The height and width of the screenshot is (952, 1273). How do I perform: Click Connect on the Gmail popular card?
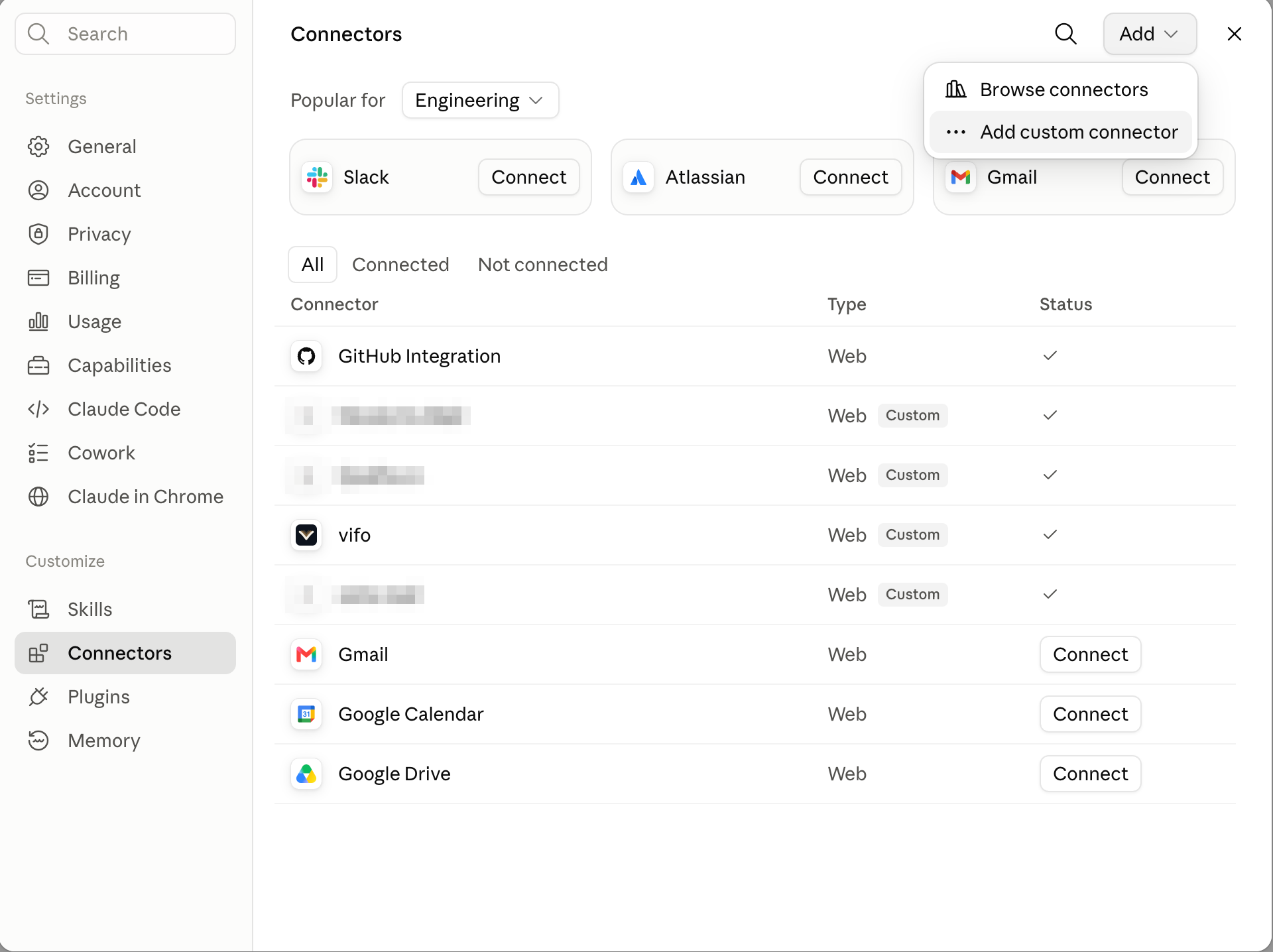tap(1172, 177)
